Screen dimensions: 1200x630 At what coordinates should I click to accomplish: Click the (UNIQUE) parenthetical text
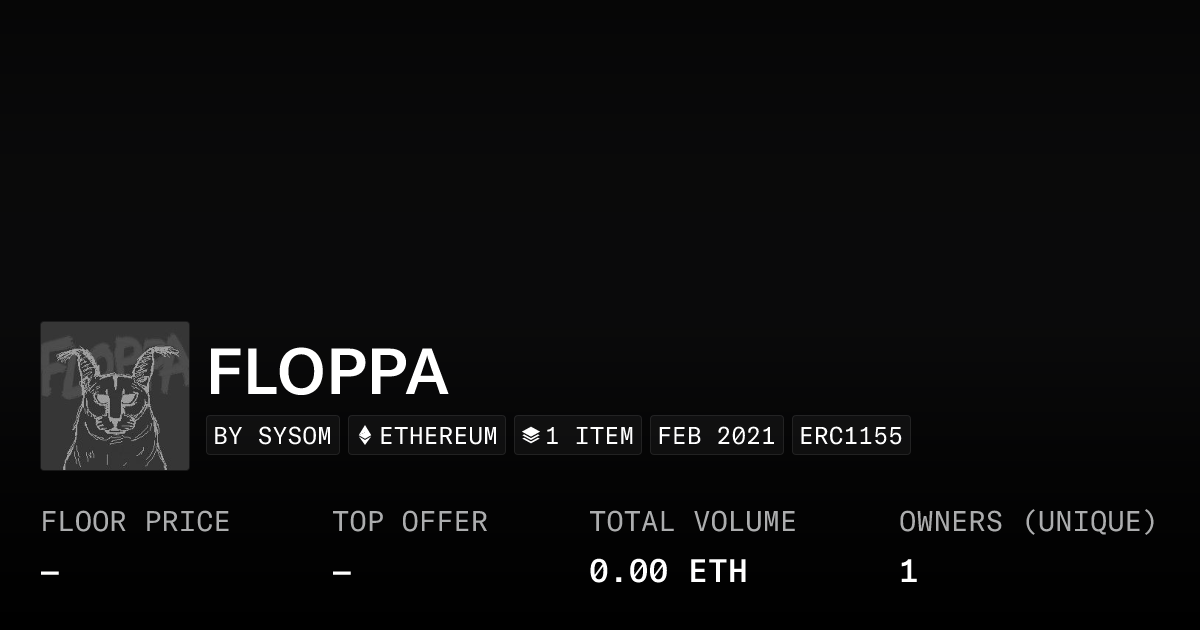pos(1089,522)
